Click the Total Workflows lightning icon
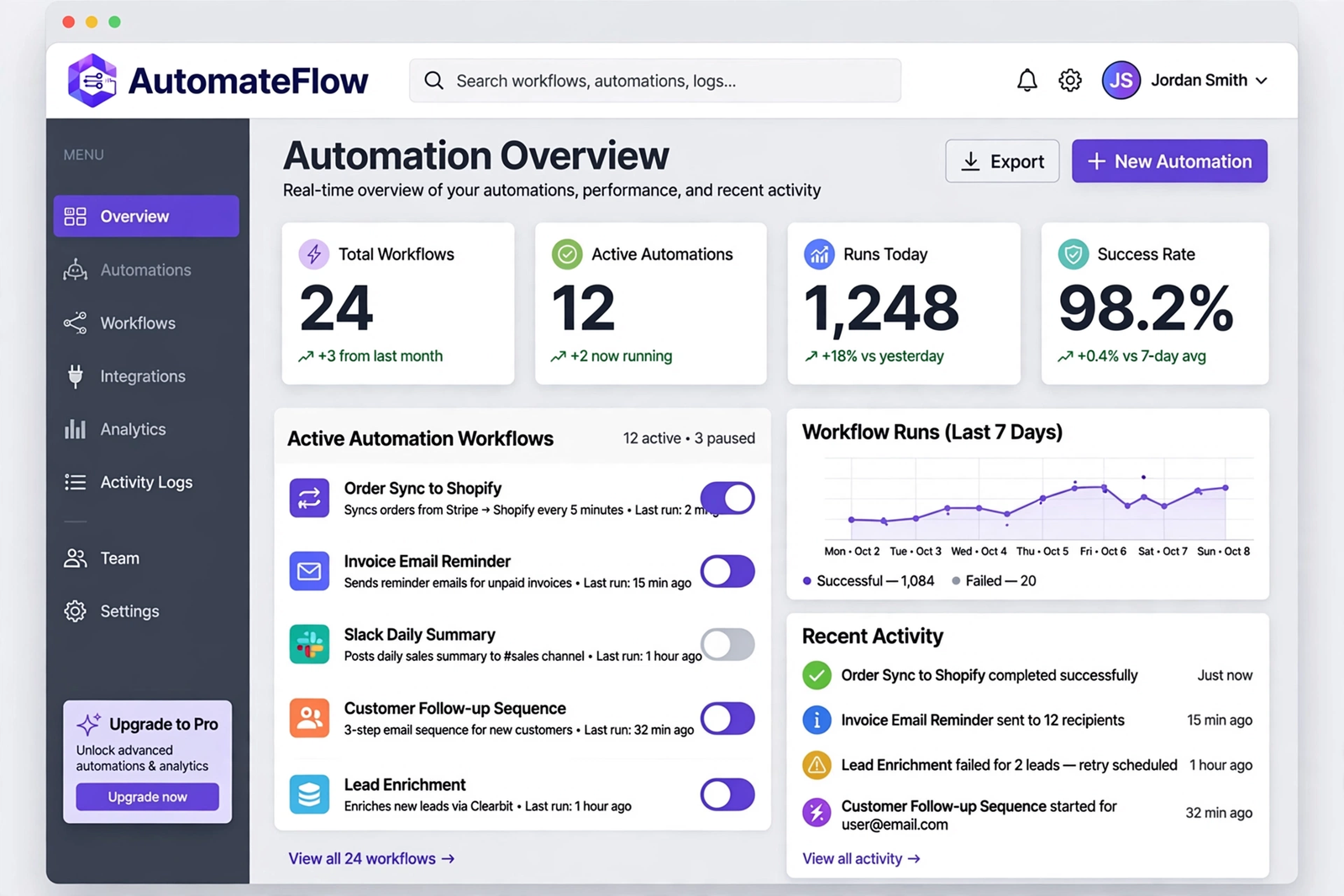Screen dimensions: 1344x896 pos(314,254)
